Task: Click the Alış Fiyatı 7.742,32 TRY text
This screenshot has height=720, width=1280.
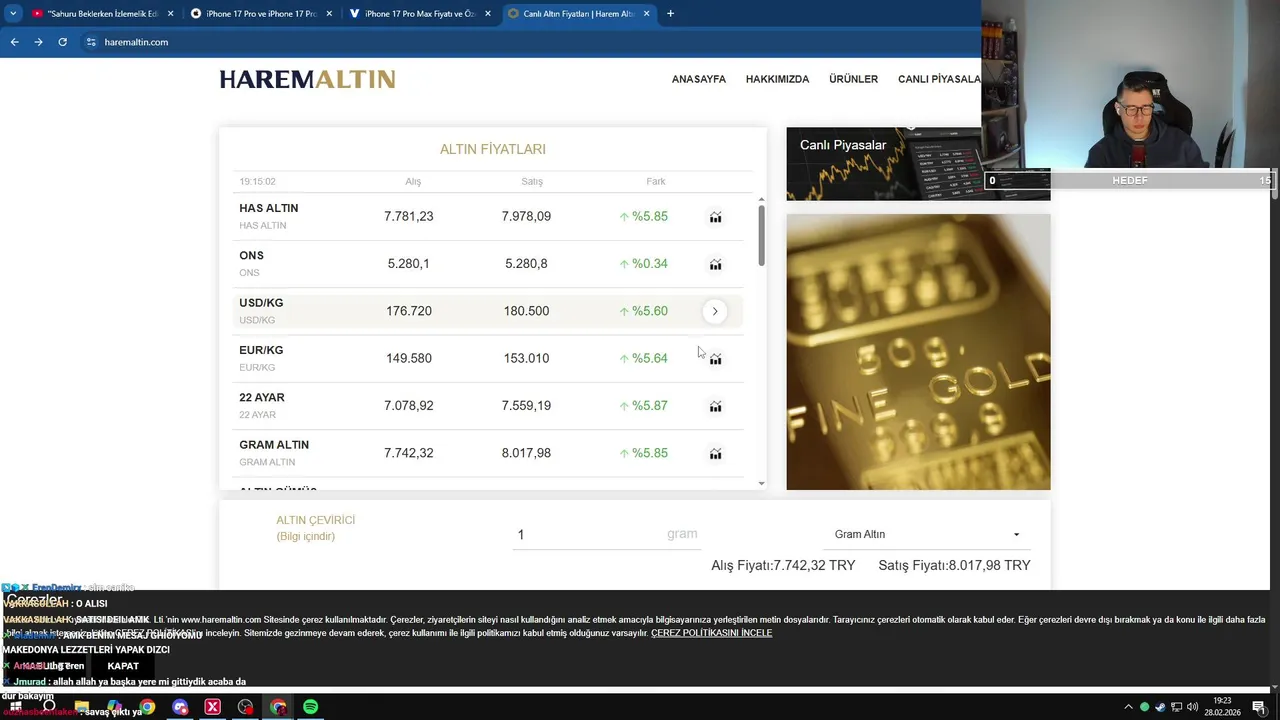Action: coord(783,565)
